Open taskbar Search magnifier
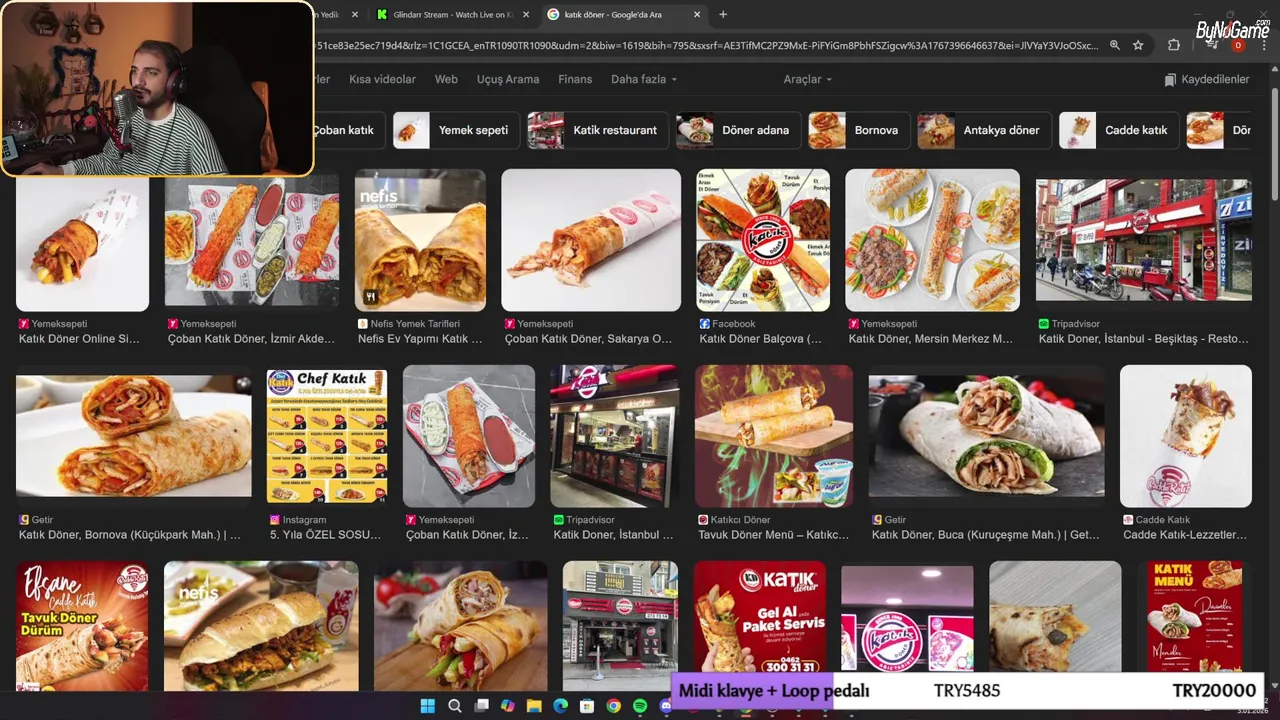The image size is (1280, 720). coord(455,706)
